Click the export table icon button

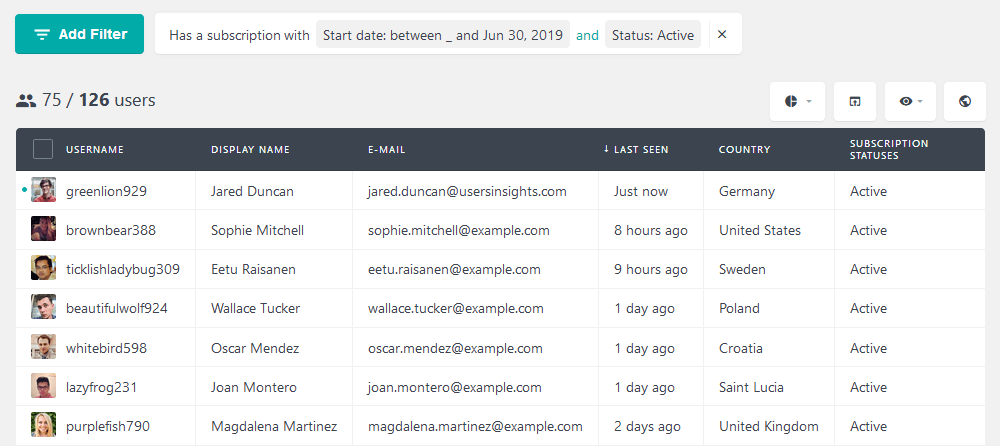(855, 101)
